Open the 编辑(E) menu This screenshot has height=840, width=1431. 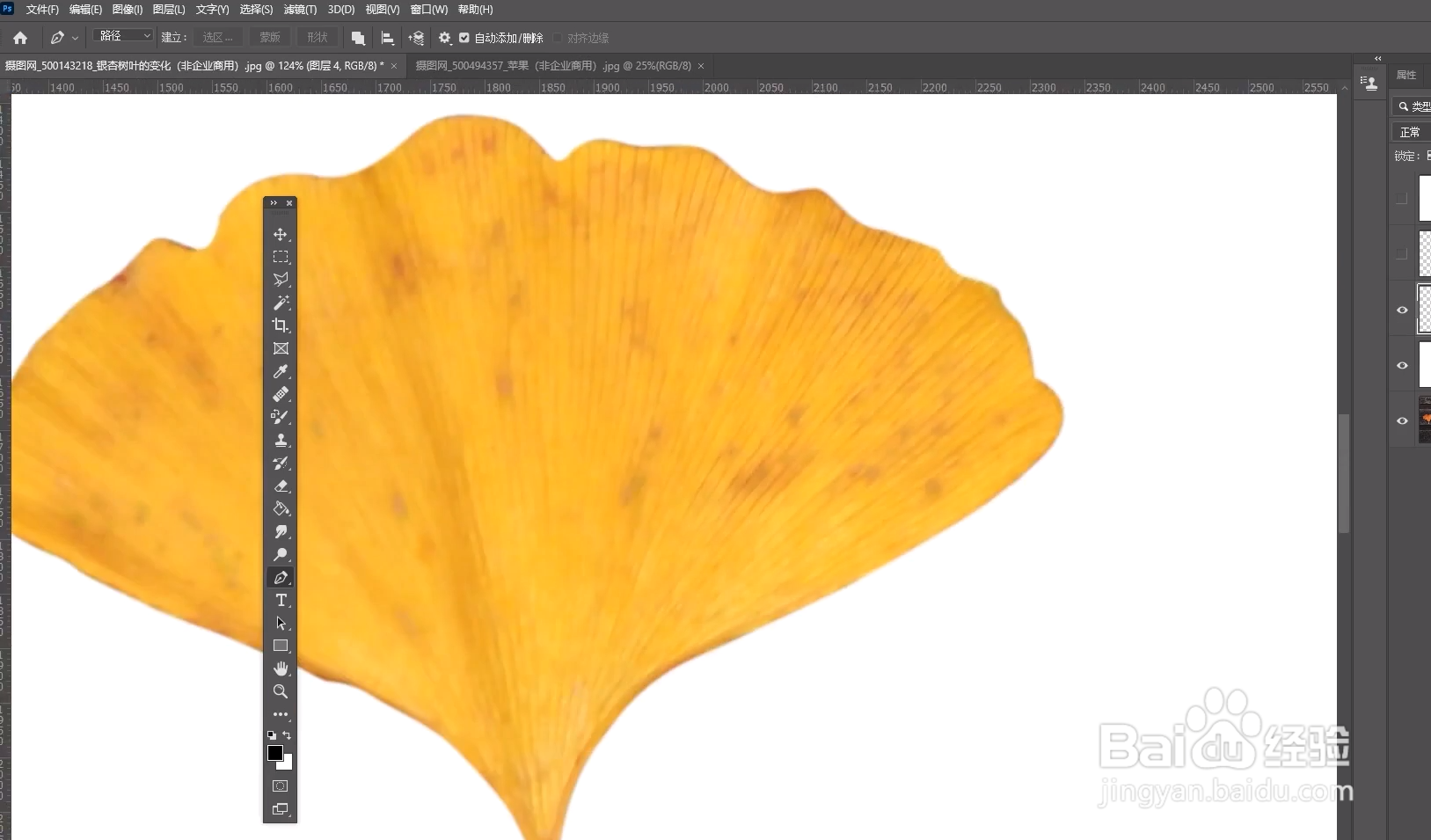click(85, 10)
